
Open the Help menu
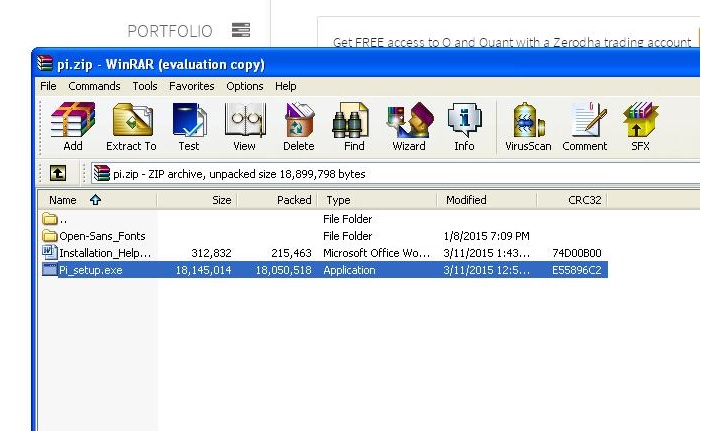tap(286, 86)
